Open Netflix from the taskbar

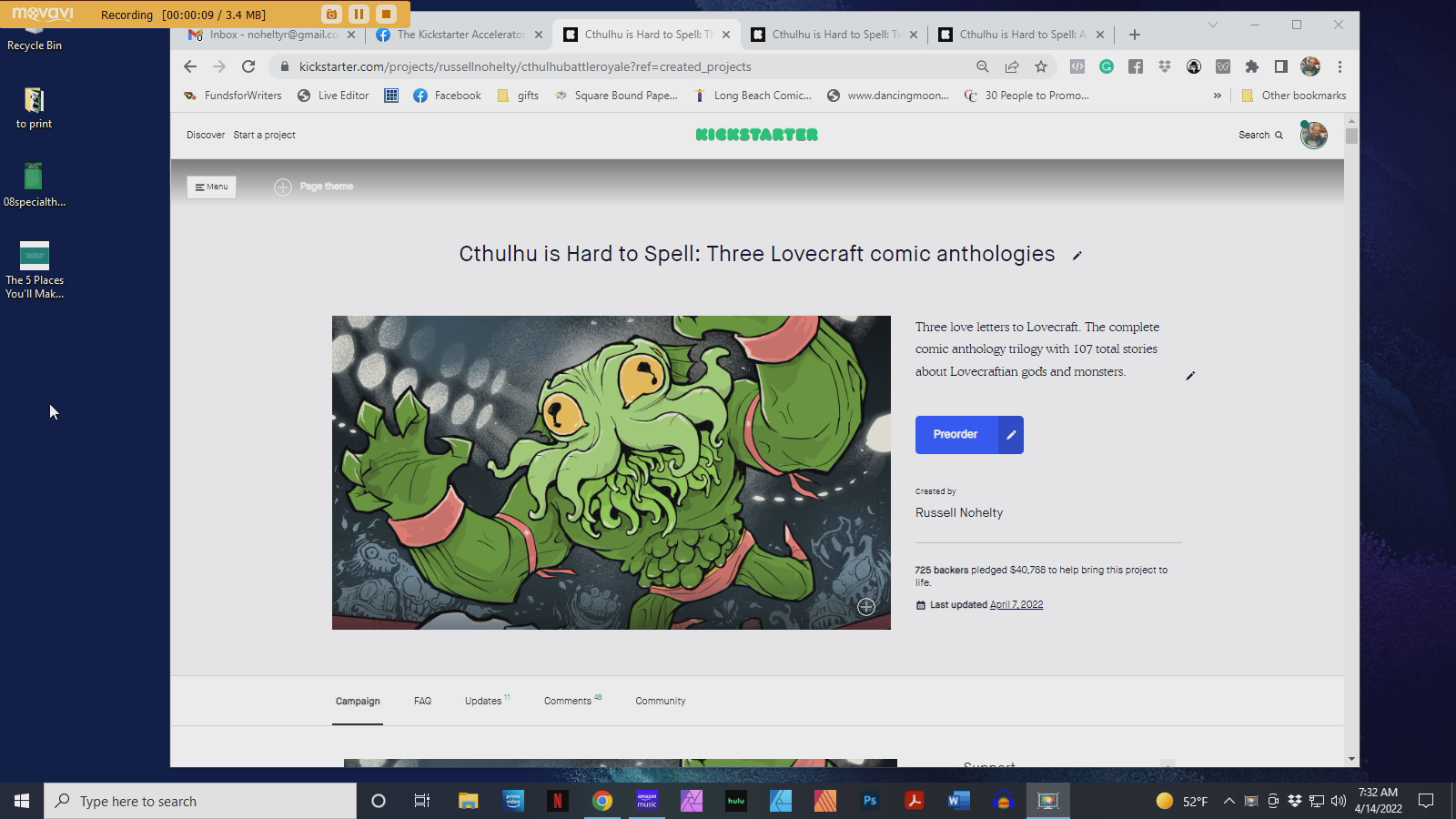click(558, 801)
